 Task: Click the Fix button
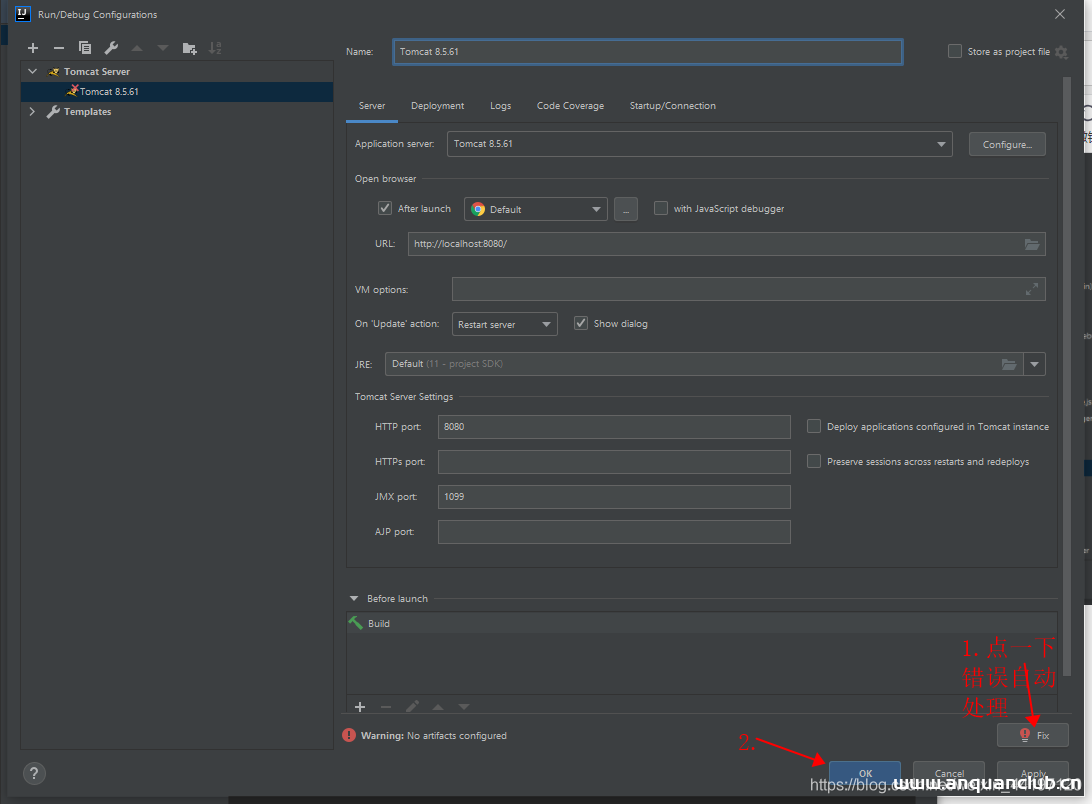pos(1033,735)
